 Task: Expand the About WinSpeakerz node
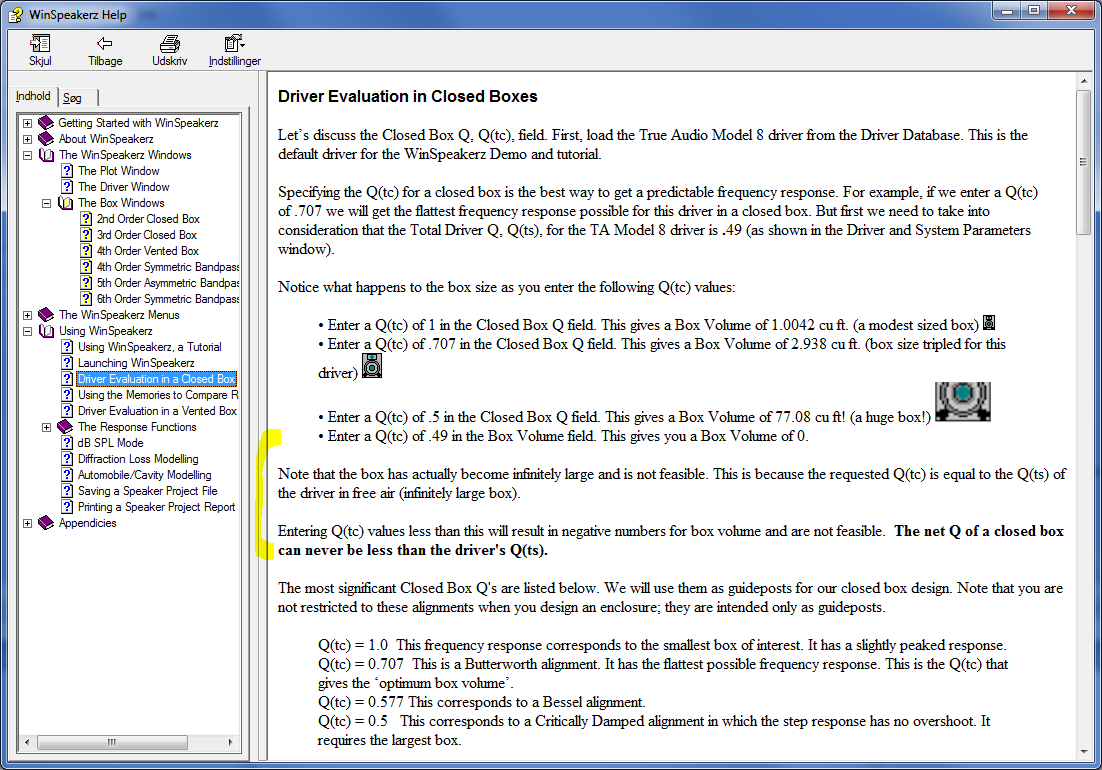[x=27, y=139]
